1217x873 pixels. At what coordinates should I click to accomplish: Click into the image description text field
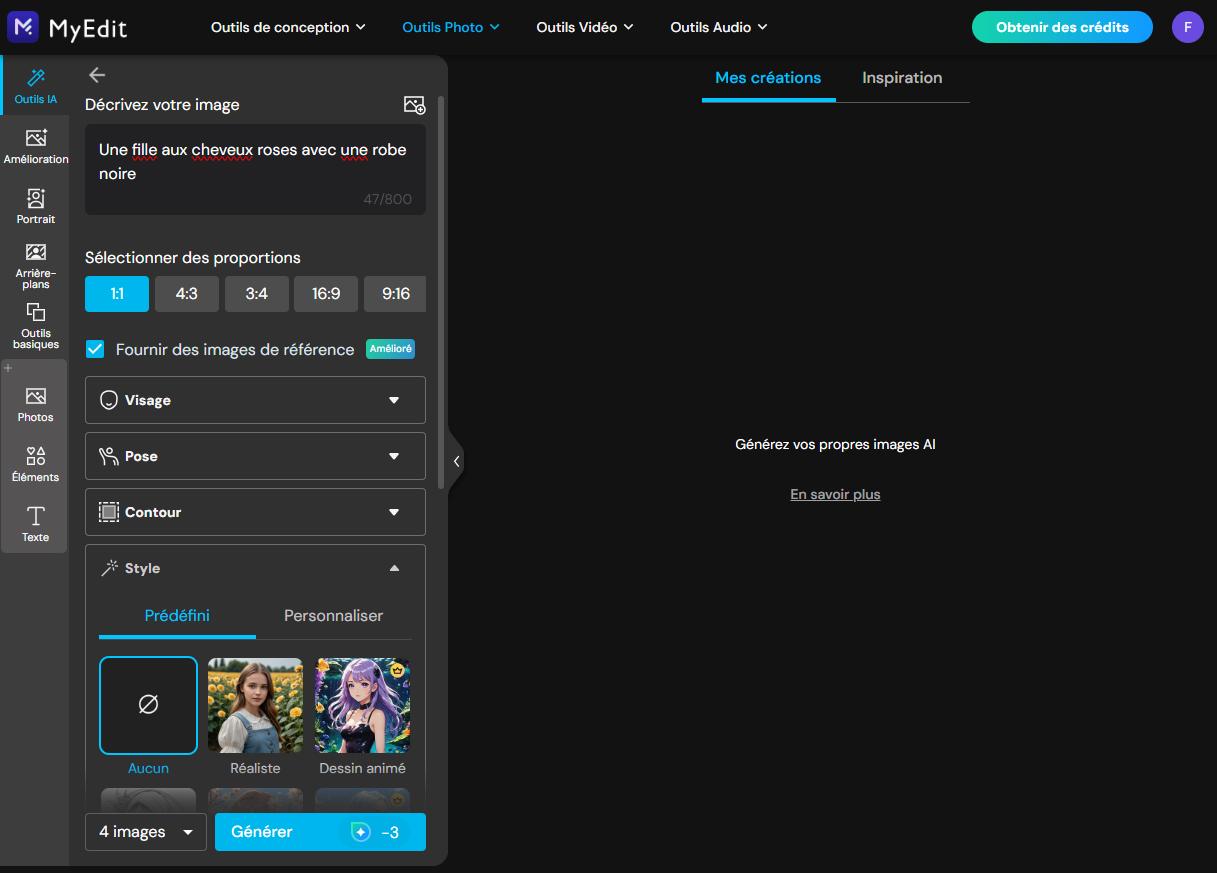255,169
